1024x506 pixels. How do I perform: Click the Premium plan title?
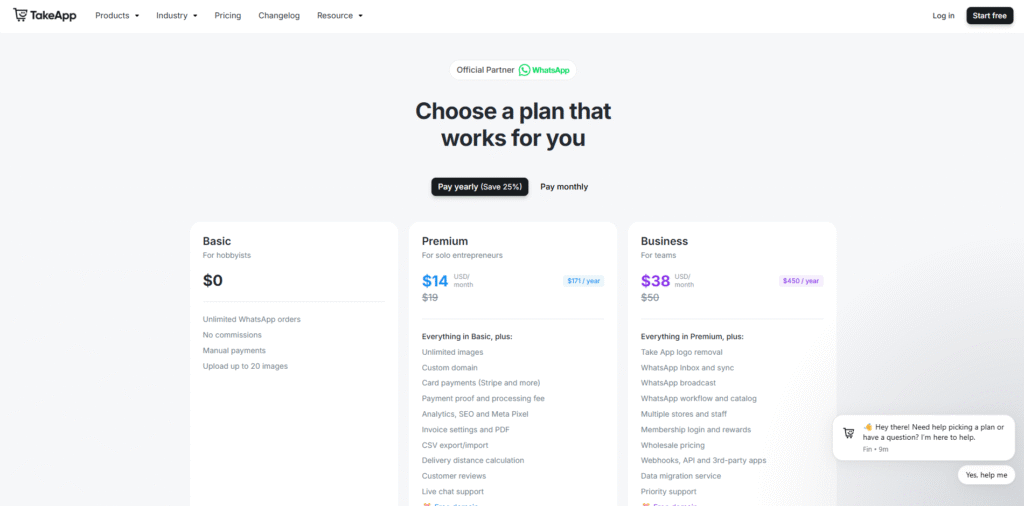click(445, 241)
